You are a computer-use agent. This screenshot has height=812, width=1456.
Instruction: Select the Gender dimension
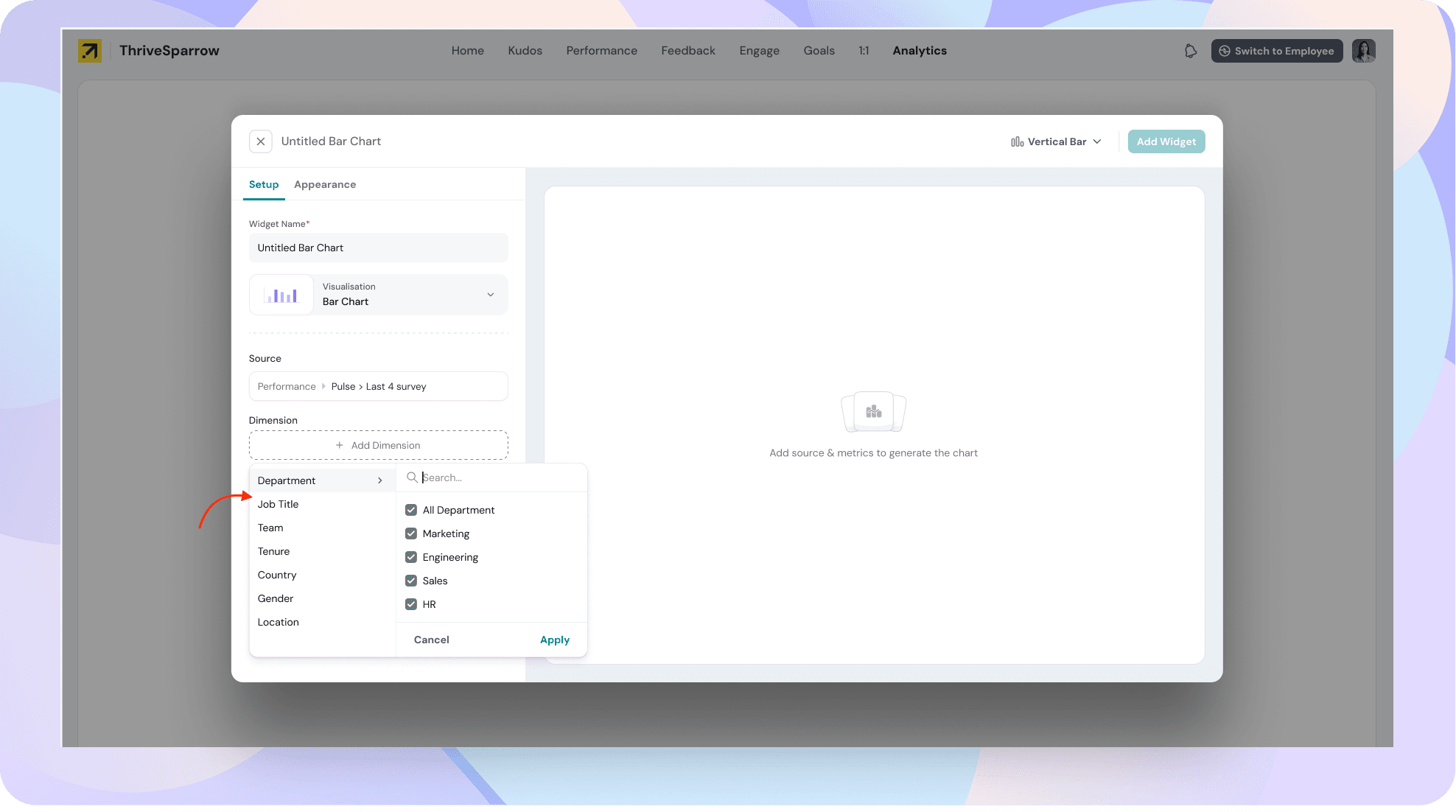tap(276, 598)
